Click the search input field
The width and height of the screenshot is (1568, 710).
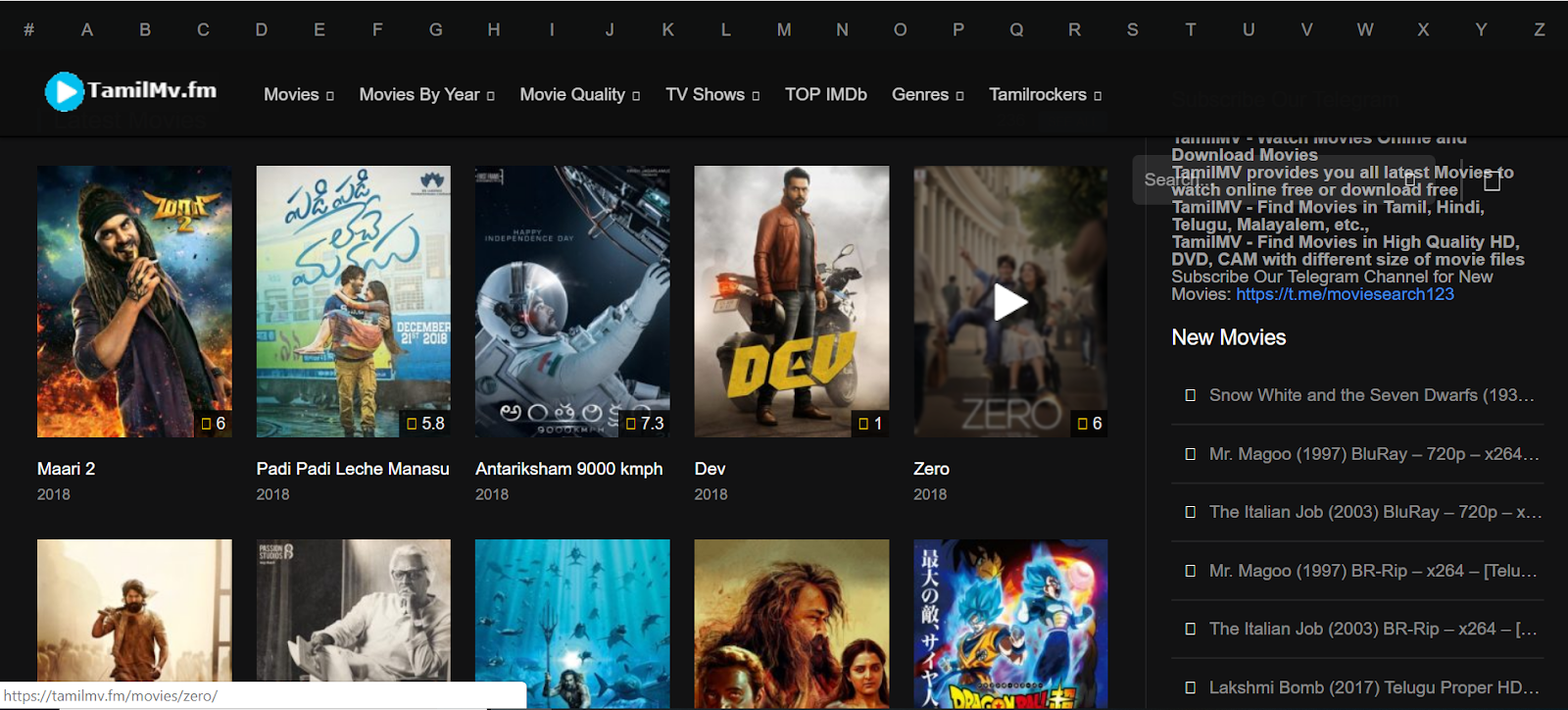[x=1284, y=180]
